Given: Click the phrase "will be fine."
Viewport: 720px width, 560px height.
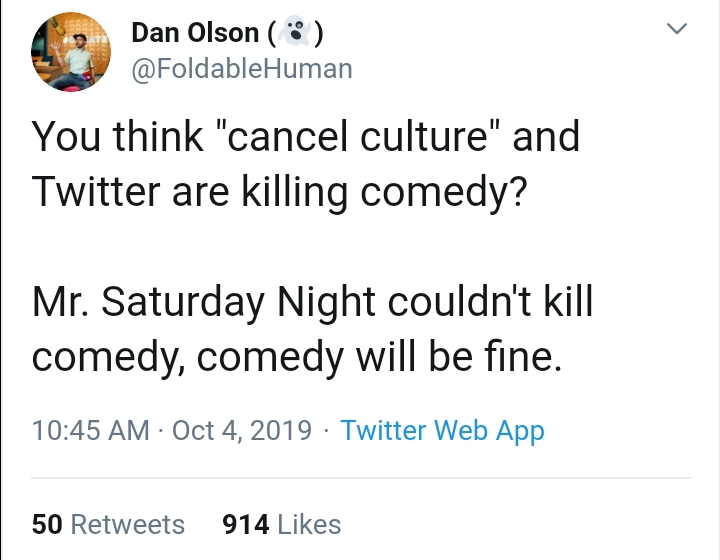Looking at the screenshot, I should coord(458,357).
